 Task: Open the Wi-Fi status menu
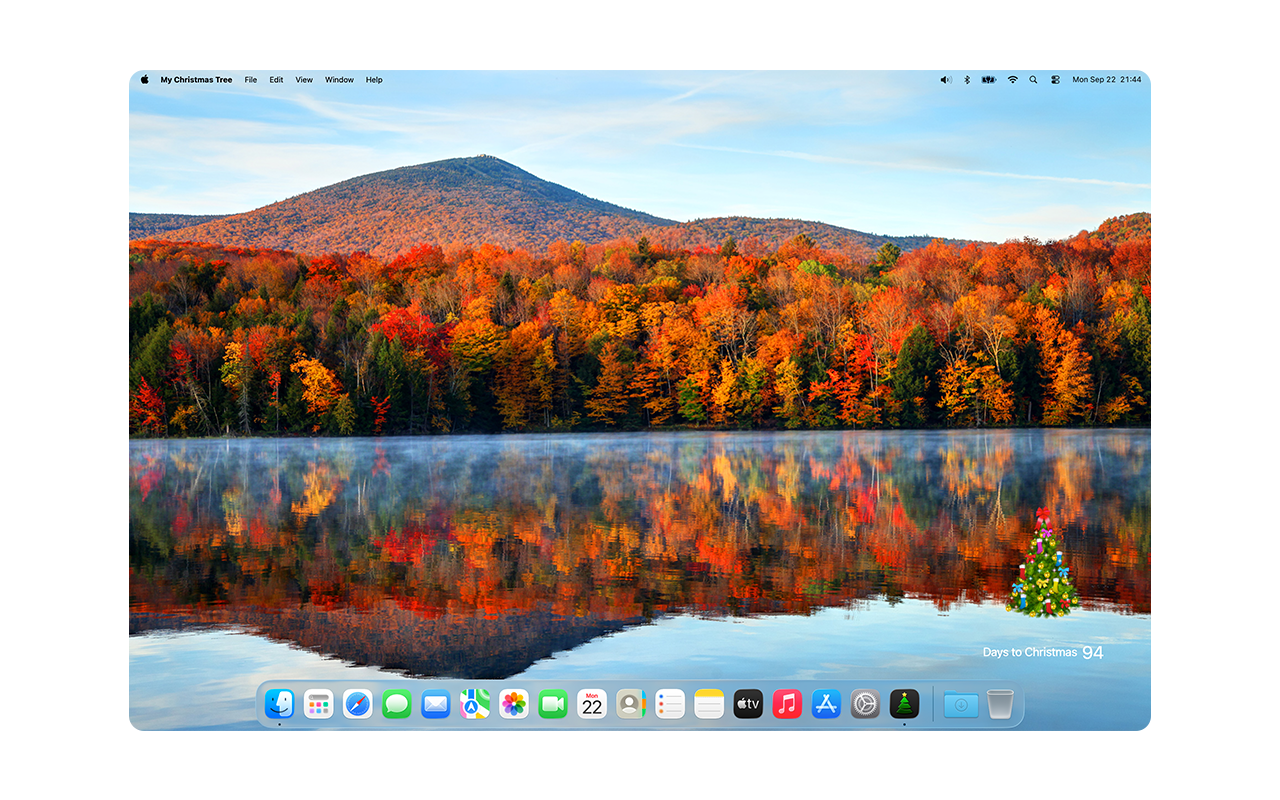[x=1012, y=80]
